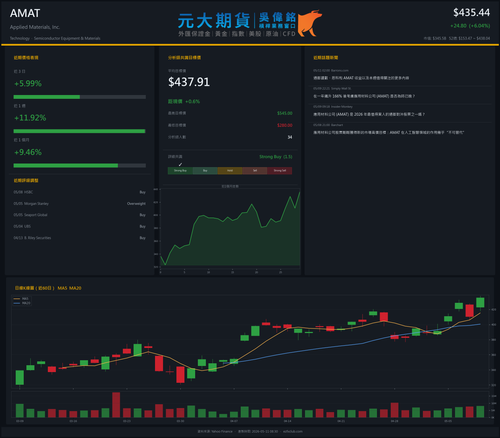Click the Overweight rating label
500x438 pixels.
[x=136, y=204]
